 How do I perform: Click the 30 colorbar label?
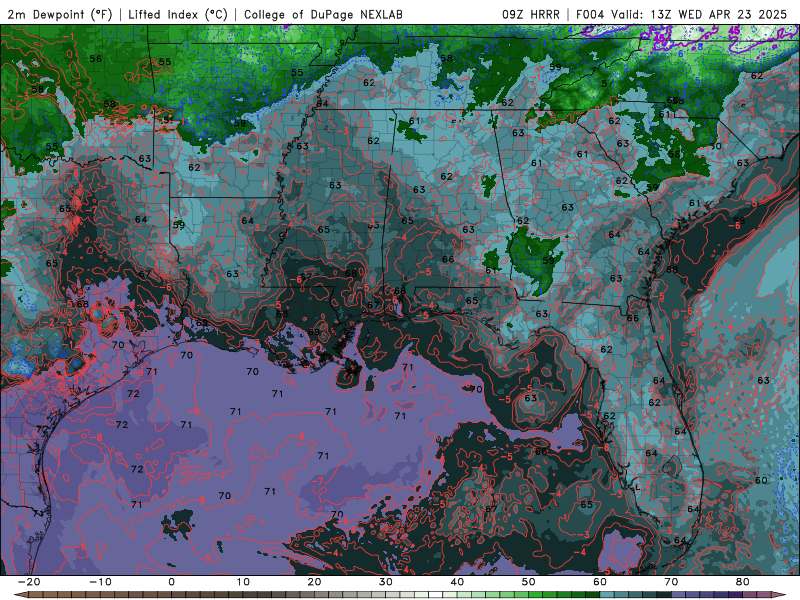386,582
